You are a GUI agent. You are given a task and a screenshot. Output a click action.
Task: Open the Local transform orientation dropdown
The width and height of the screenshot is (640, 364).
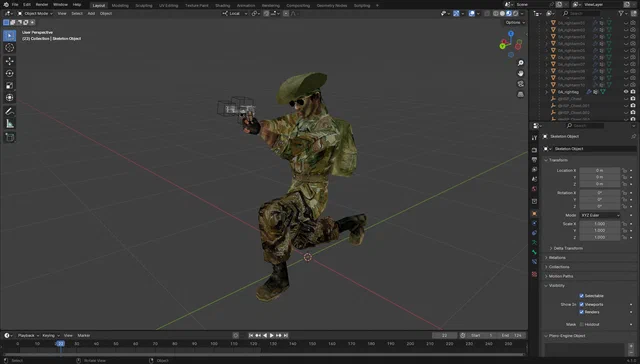pos(235,13)
